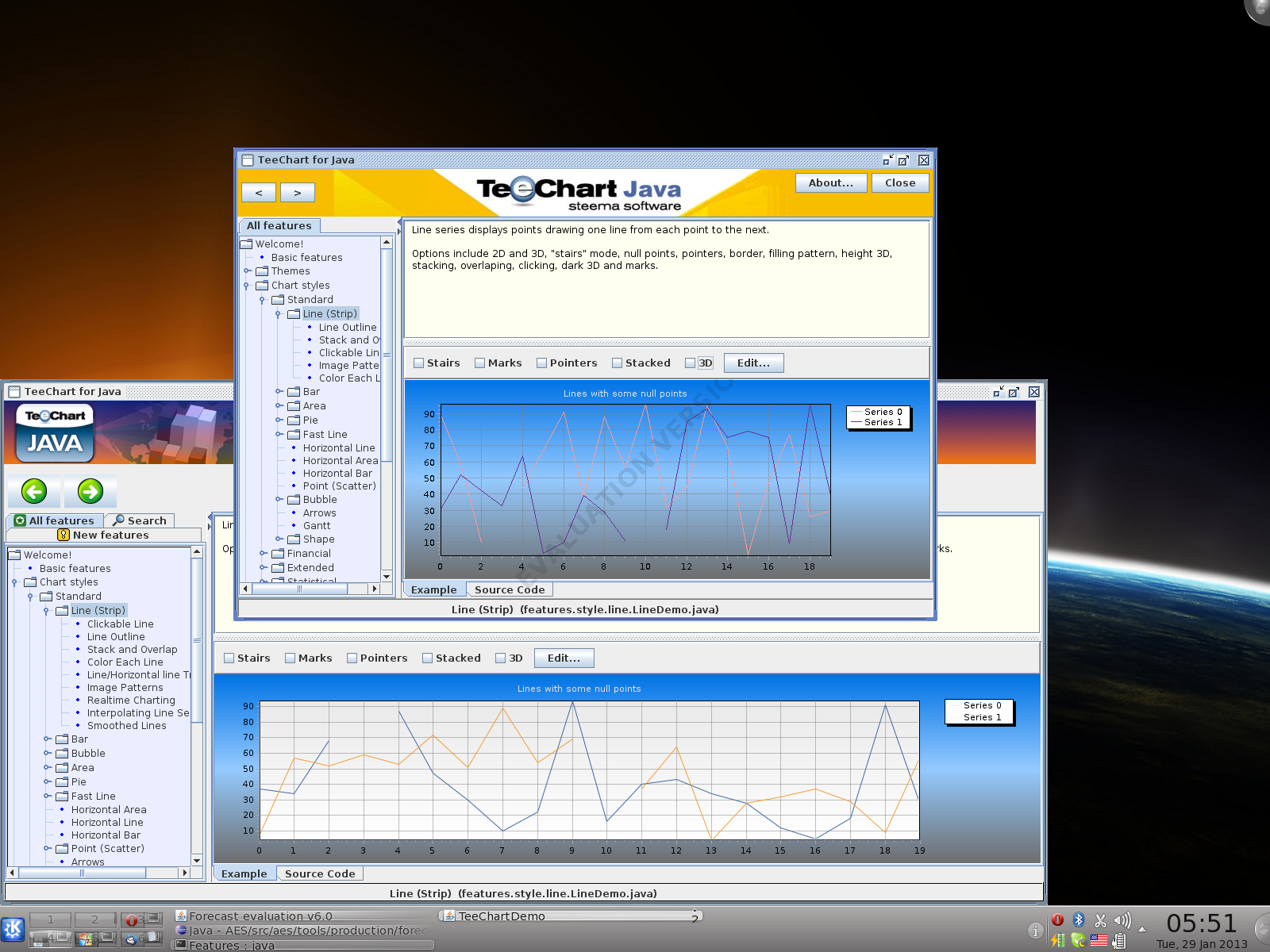Open New features tab in rear window
This screenshot has height=952, width=1270.
pos(103,535)
